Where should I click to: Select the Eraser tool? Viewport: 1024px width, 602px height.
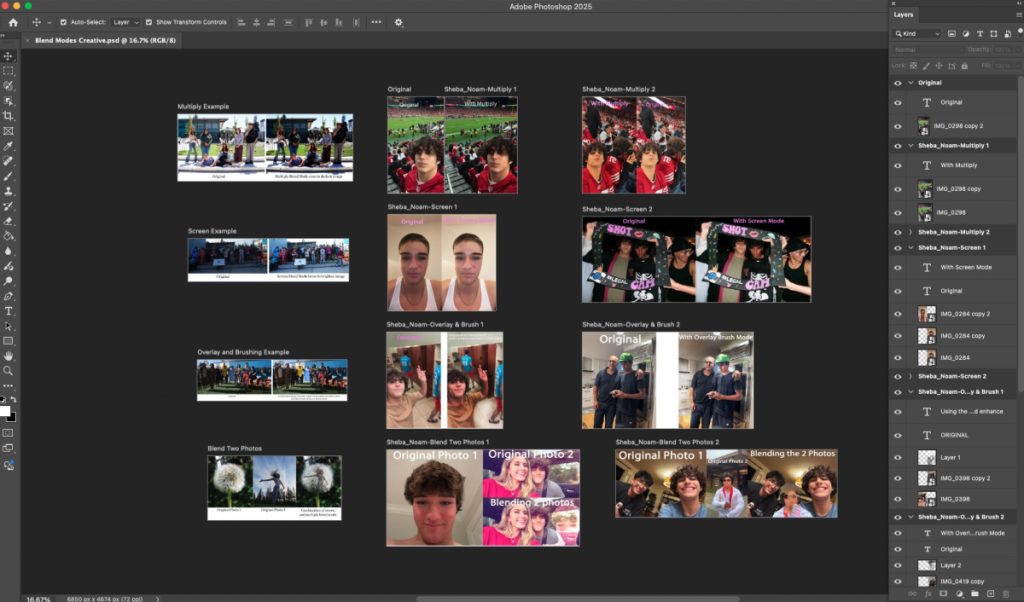tap(8, 221)
